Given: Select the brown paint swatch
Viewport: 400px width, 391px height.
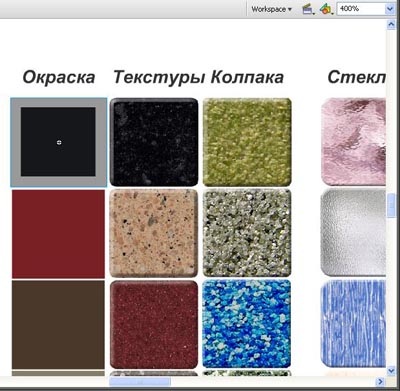Looking at the screenshot, I should [58, 324].
